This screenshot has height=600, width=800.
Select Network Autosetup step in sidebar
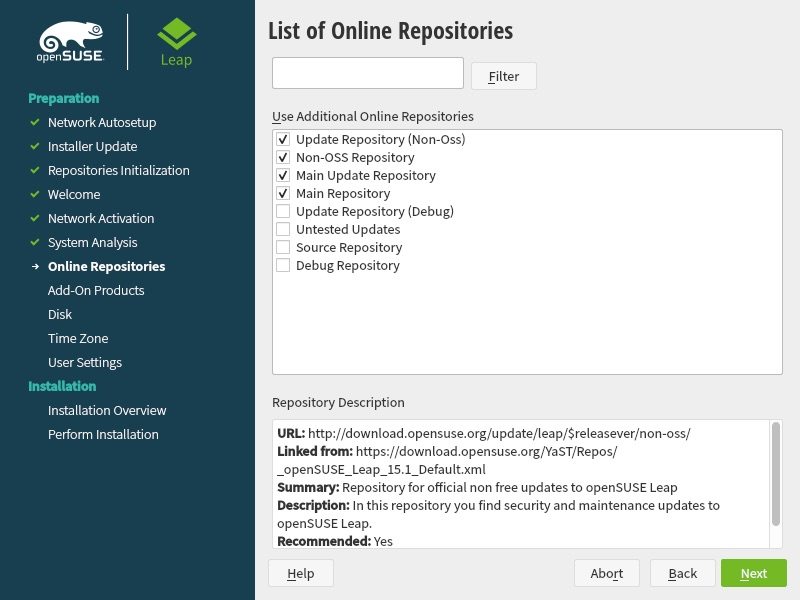tap(102, 122)
